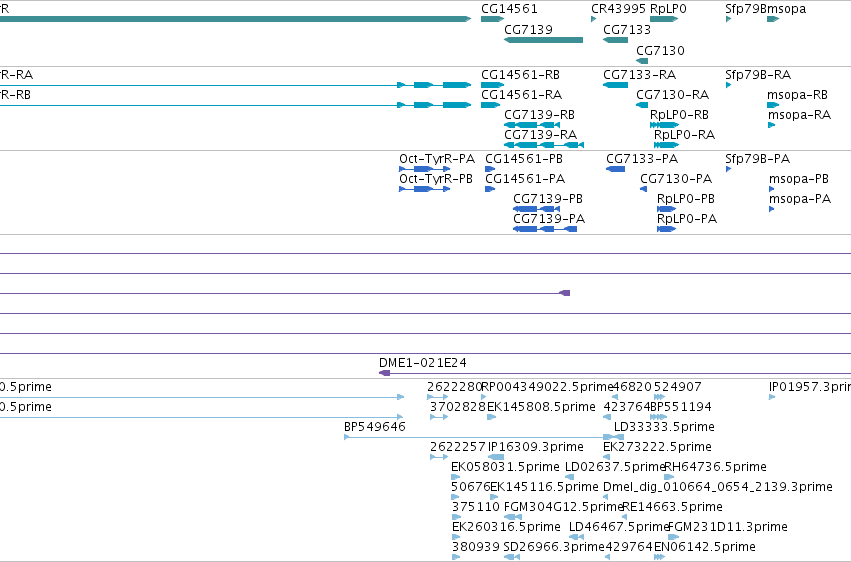851x562 pixels.
Task: Click the 3702828 feature label
Action: (458, 407)
